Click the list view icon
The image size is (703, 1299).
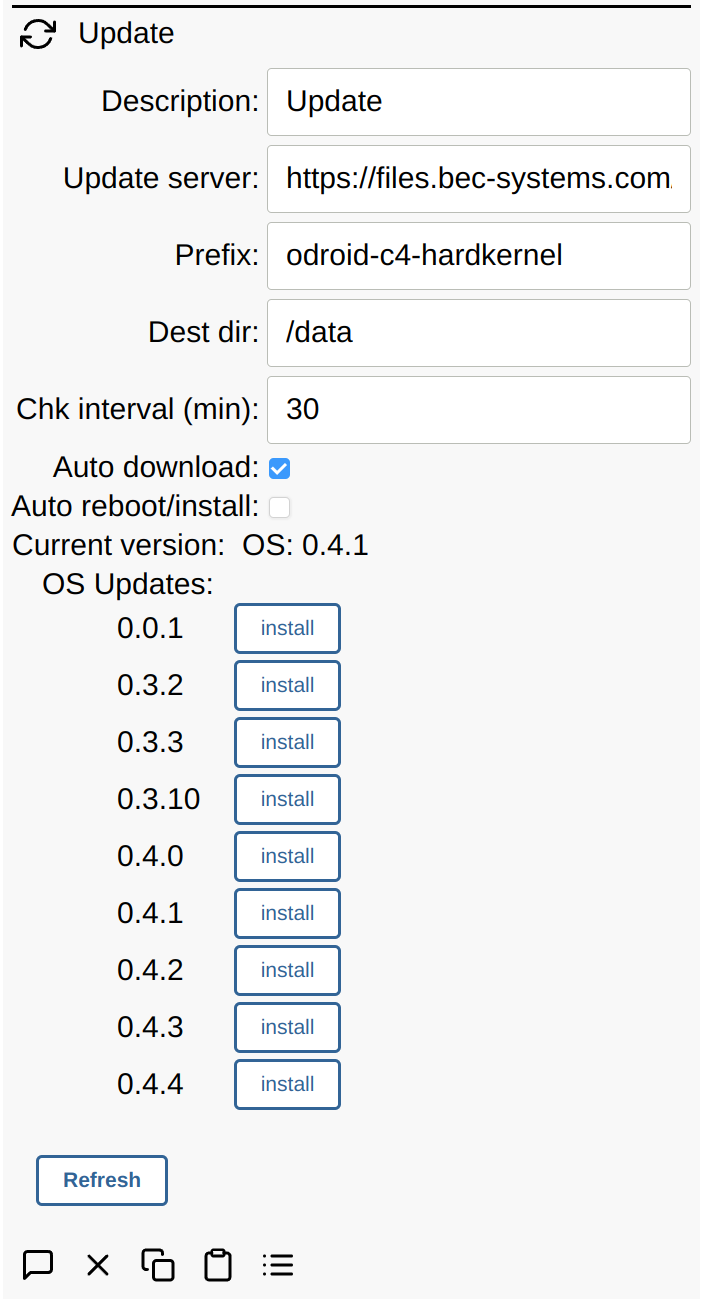point(278,1265)
